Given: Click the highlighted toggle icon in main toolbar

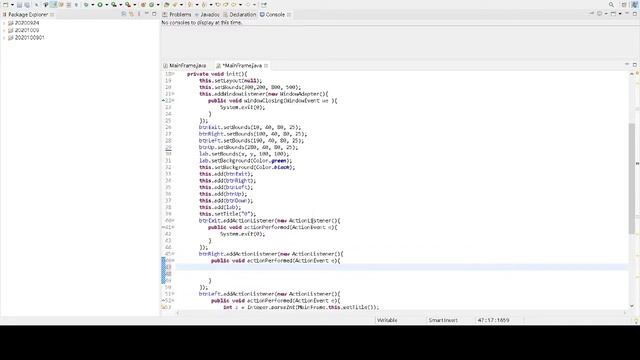Looking at the screenshot, I should tap(53, 4).
